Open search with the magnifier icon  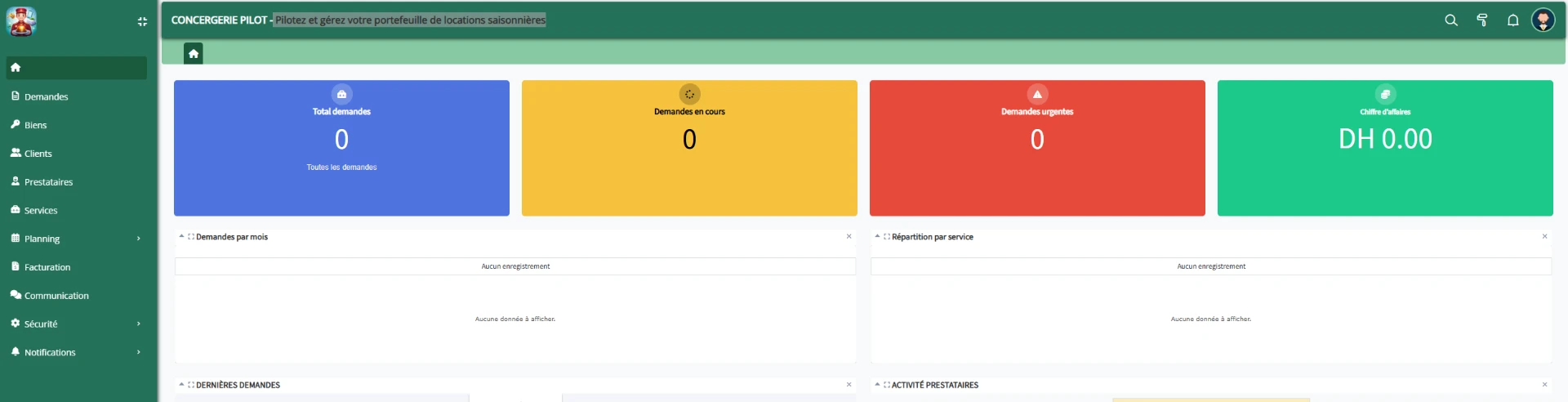click(1451, 20)
